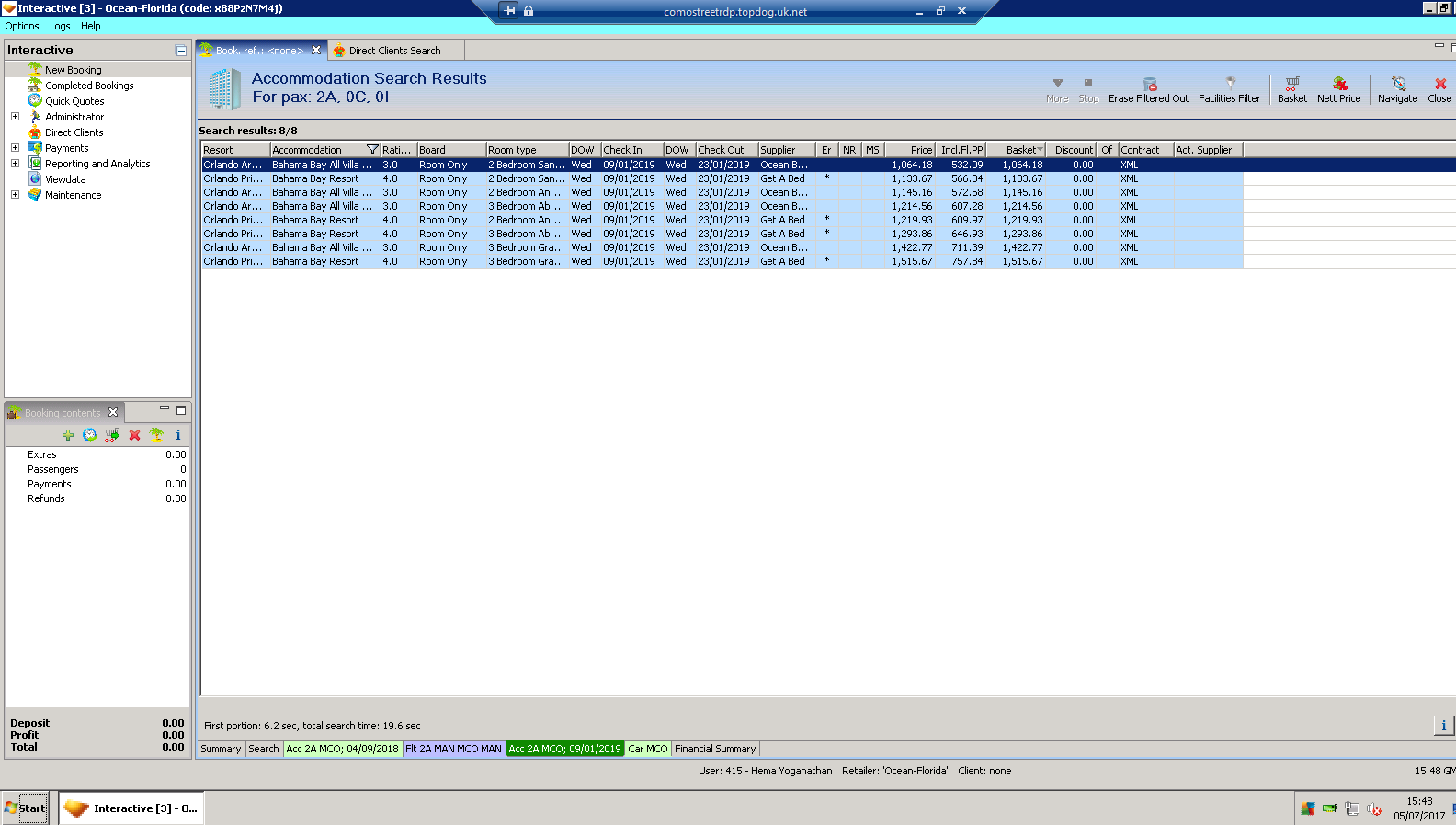The image size is (1456, 825).
Task: Minimize the Booking contents panel
Action: (x=165, y=408)
